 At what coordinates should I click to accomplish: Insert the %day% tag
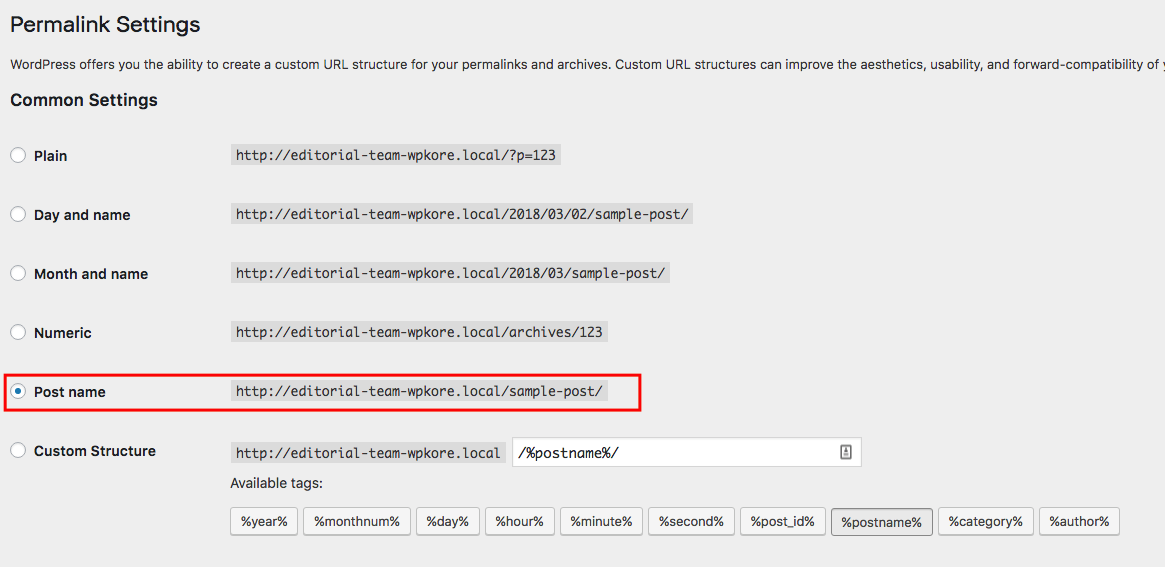pyautogui.click(x=447, y=522)
